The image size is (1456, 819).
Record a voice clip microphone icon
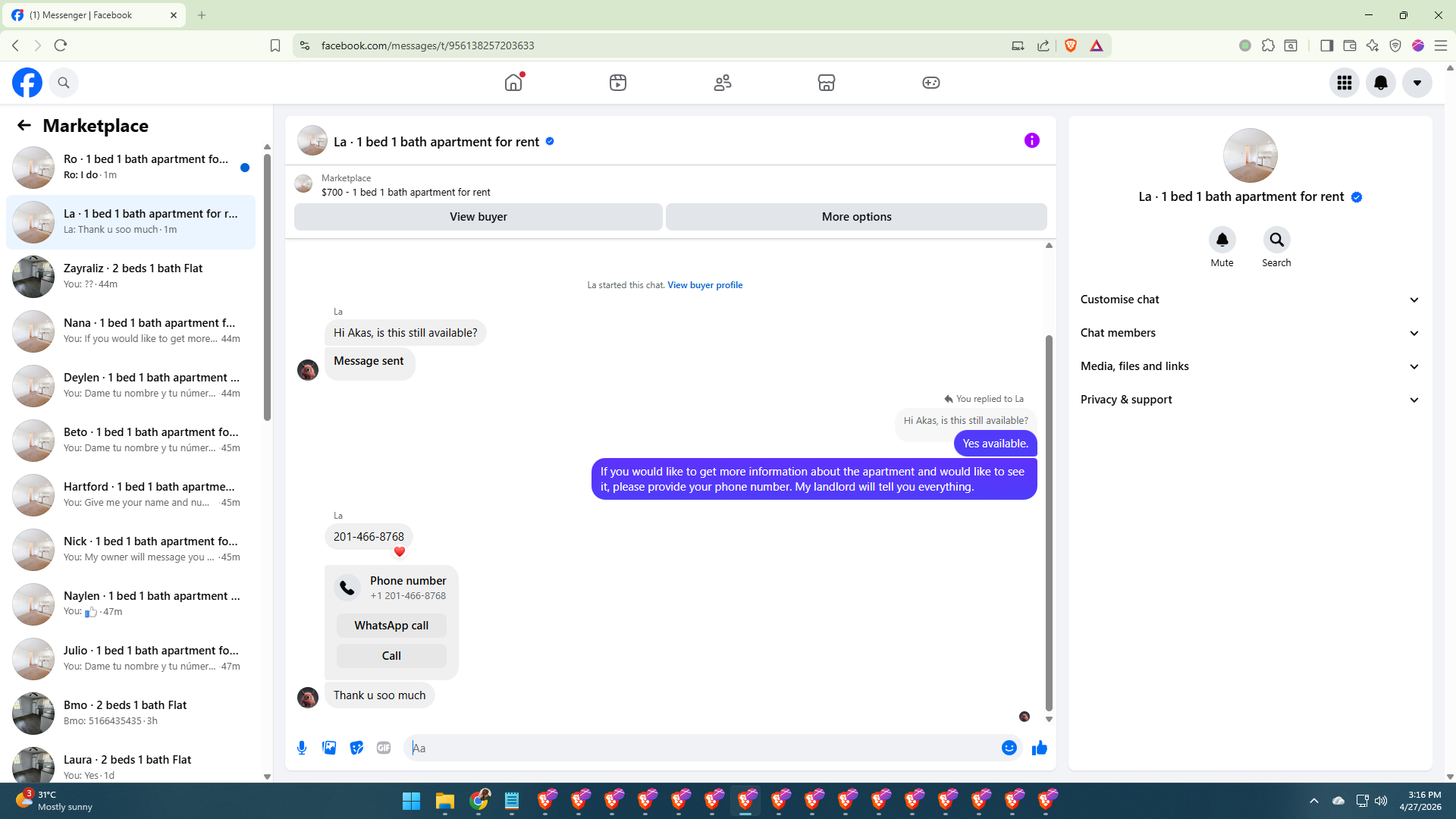click(x=302, y=748)
